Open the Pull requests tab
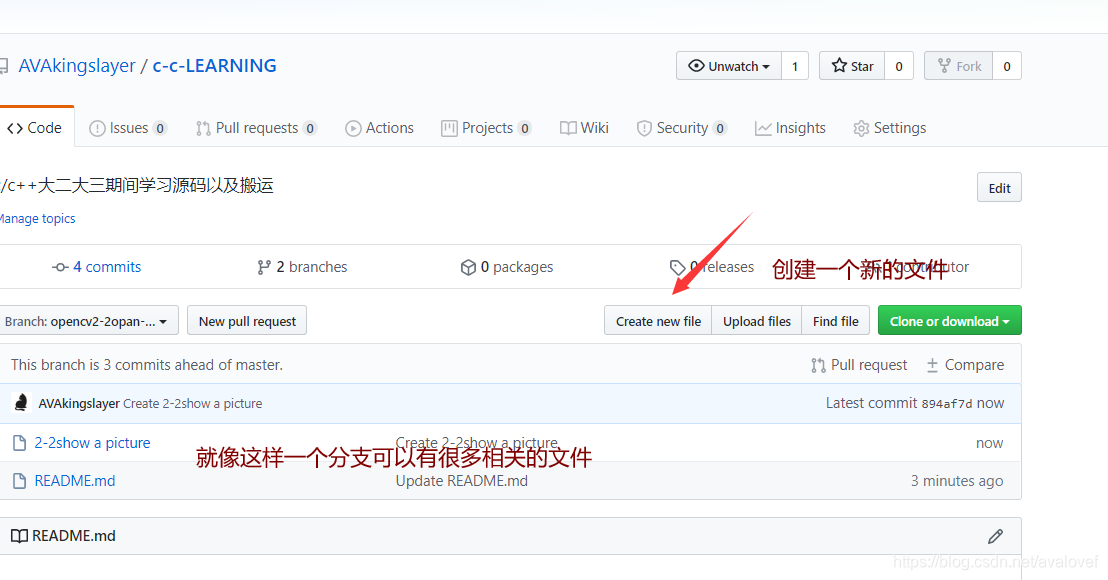The height and width of the screenshot is (580, 1108). click(256, 128)
